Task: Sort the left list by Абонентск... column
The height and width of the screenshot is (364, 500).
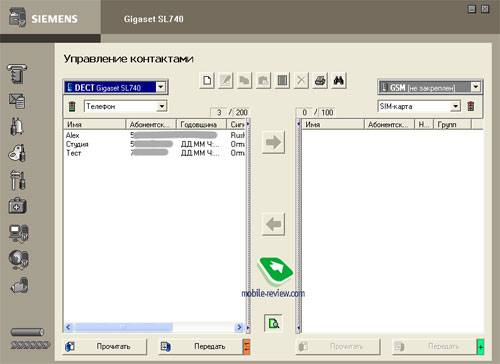Action: (151, 124)
